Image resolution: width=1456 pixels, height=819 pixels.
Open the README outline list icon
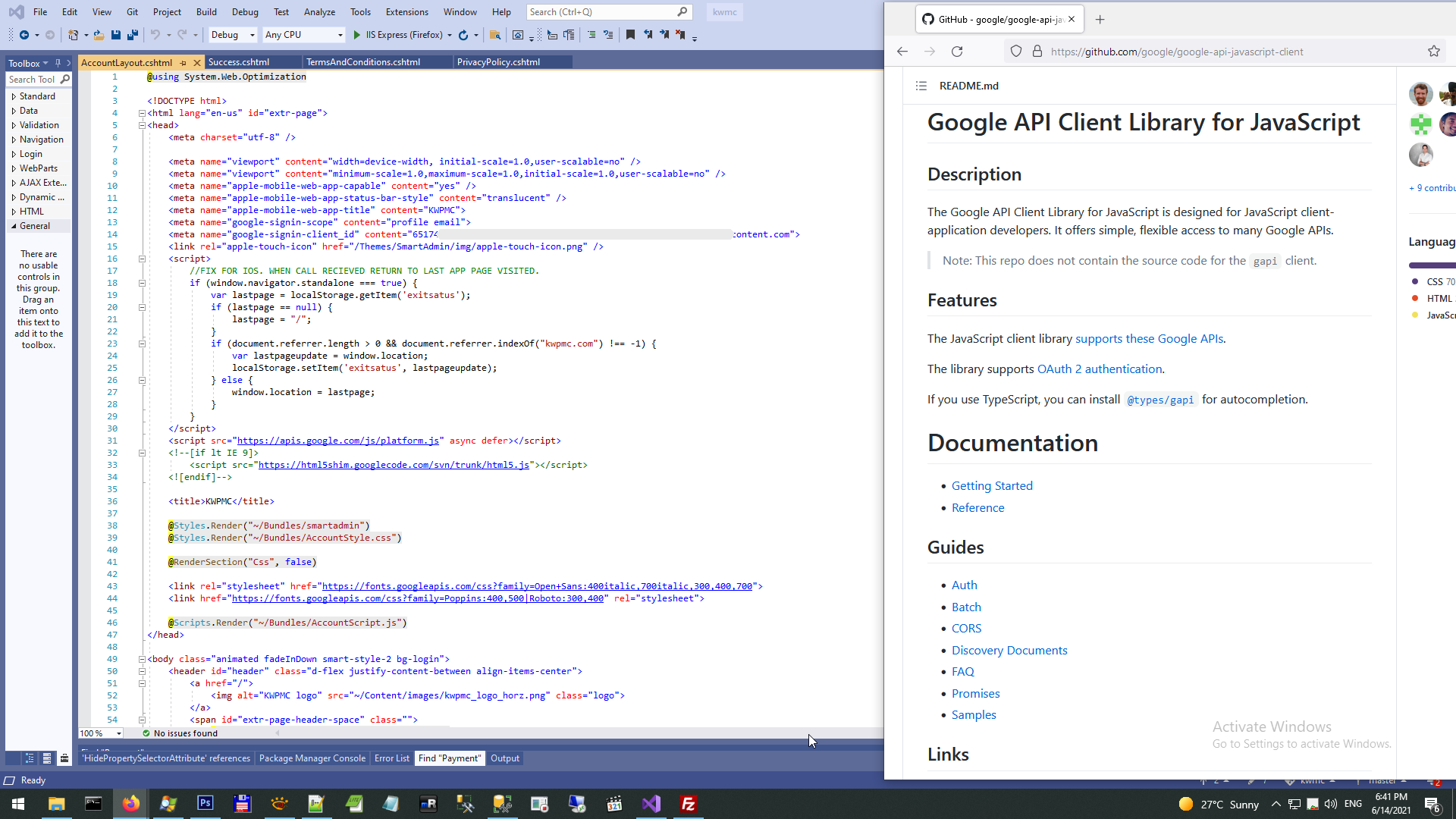click(x=921, y=86)
